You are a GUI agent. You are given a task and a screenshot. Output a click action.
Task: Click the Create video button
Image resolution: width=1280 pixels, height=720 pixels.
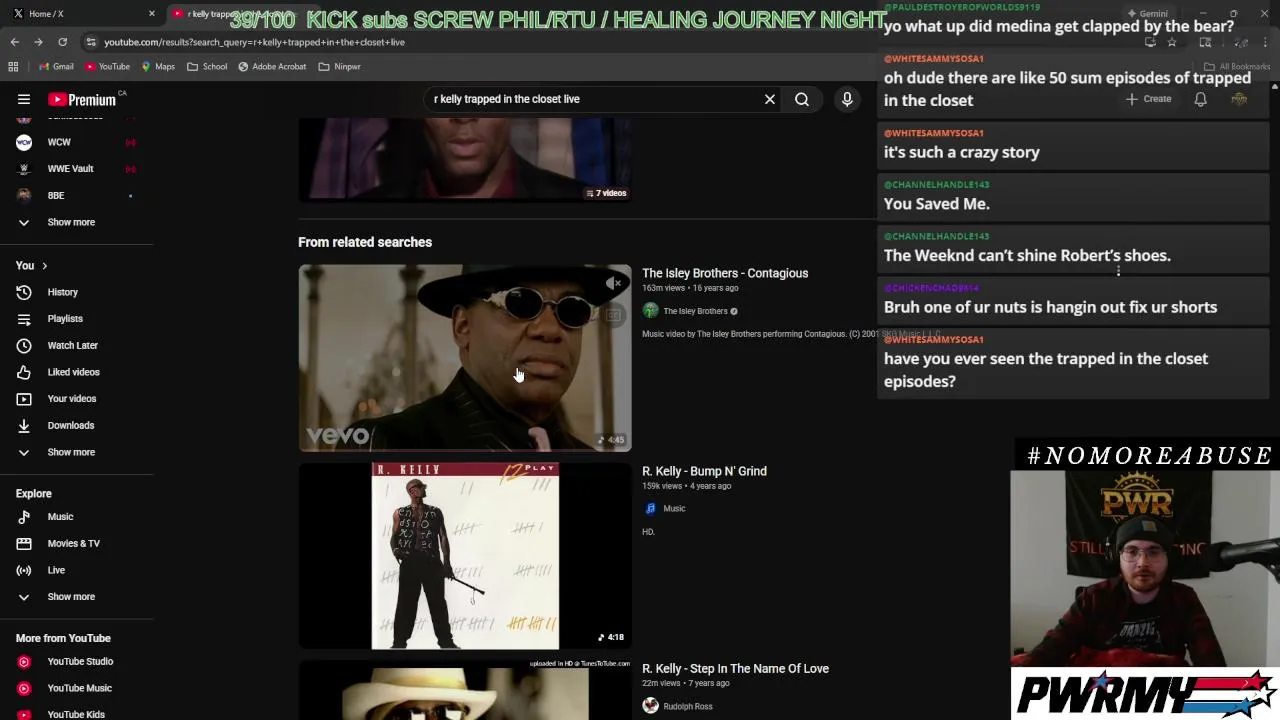click(x=1148, y=99)
